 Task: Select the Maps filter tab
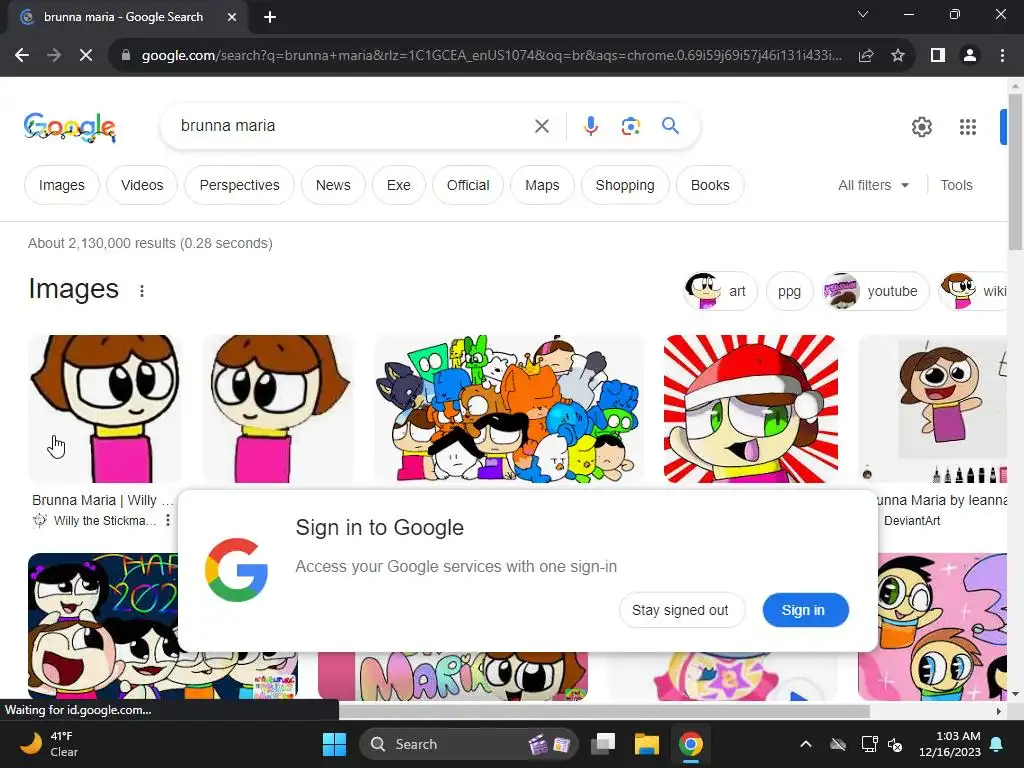pyautogui.click(x=542, y=185)
